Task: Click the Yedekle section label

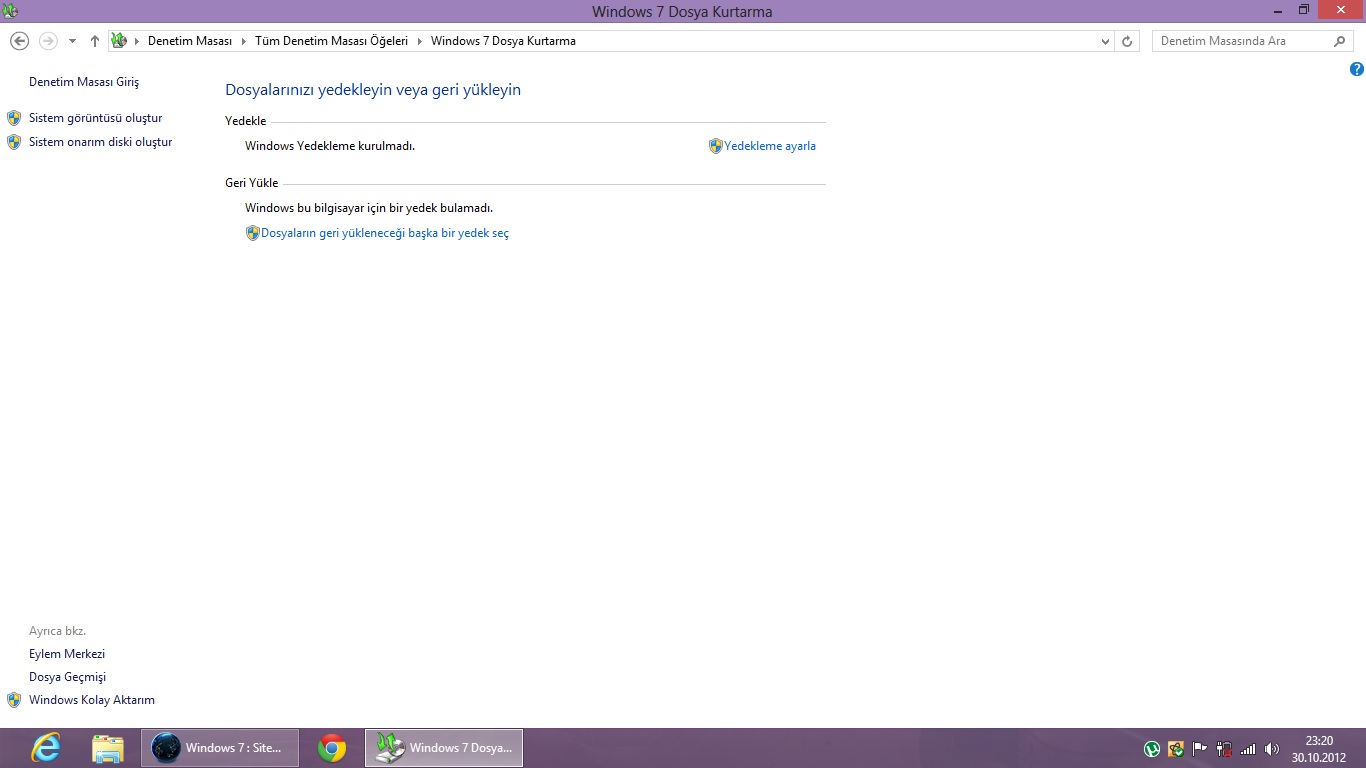Action: [x=246, y=121]
